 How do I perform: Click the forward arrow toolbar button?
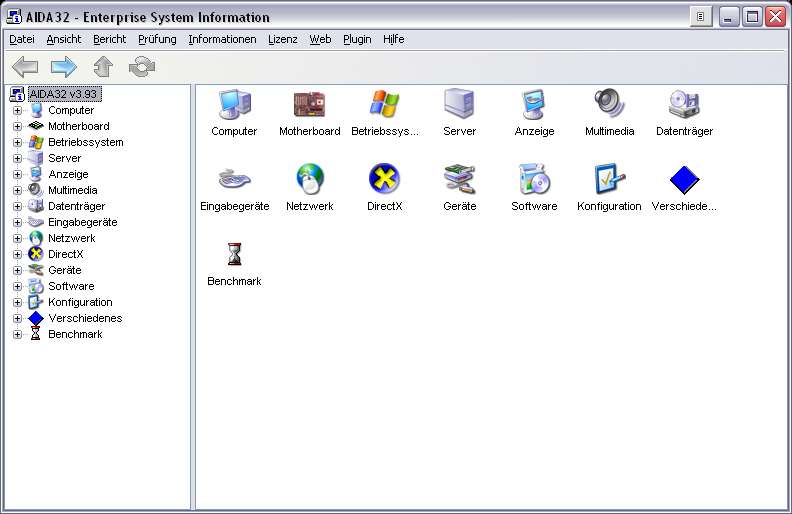pos(64,67)
